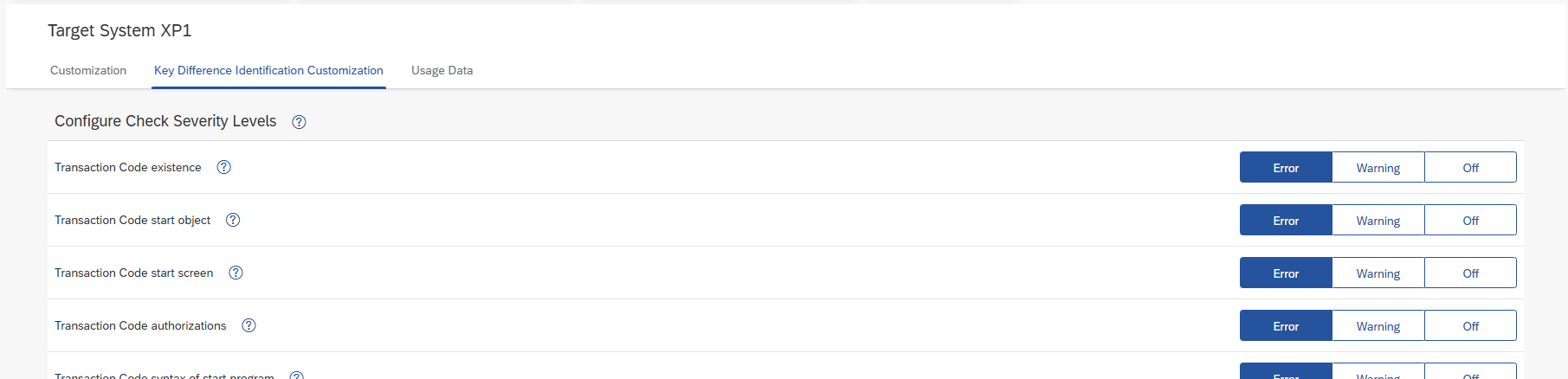Screen dimensions: 1568x379
Task: Set Transaction Code existence to Error
Action: (1286, 168)
